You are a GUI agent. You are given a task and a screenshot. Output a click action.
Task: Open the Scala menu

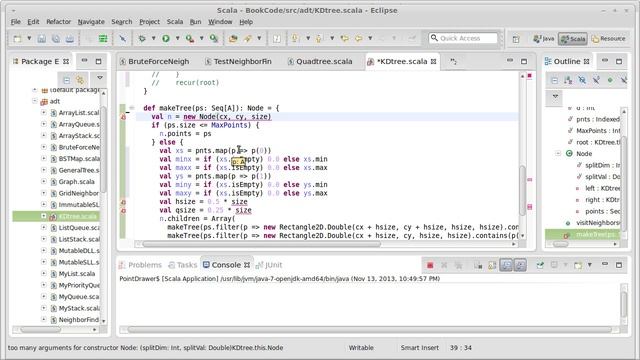tap(175, 22)
